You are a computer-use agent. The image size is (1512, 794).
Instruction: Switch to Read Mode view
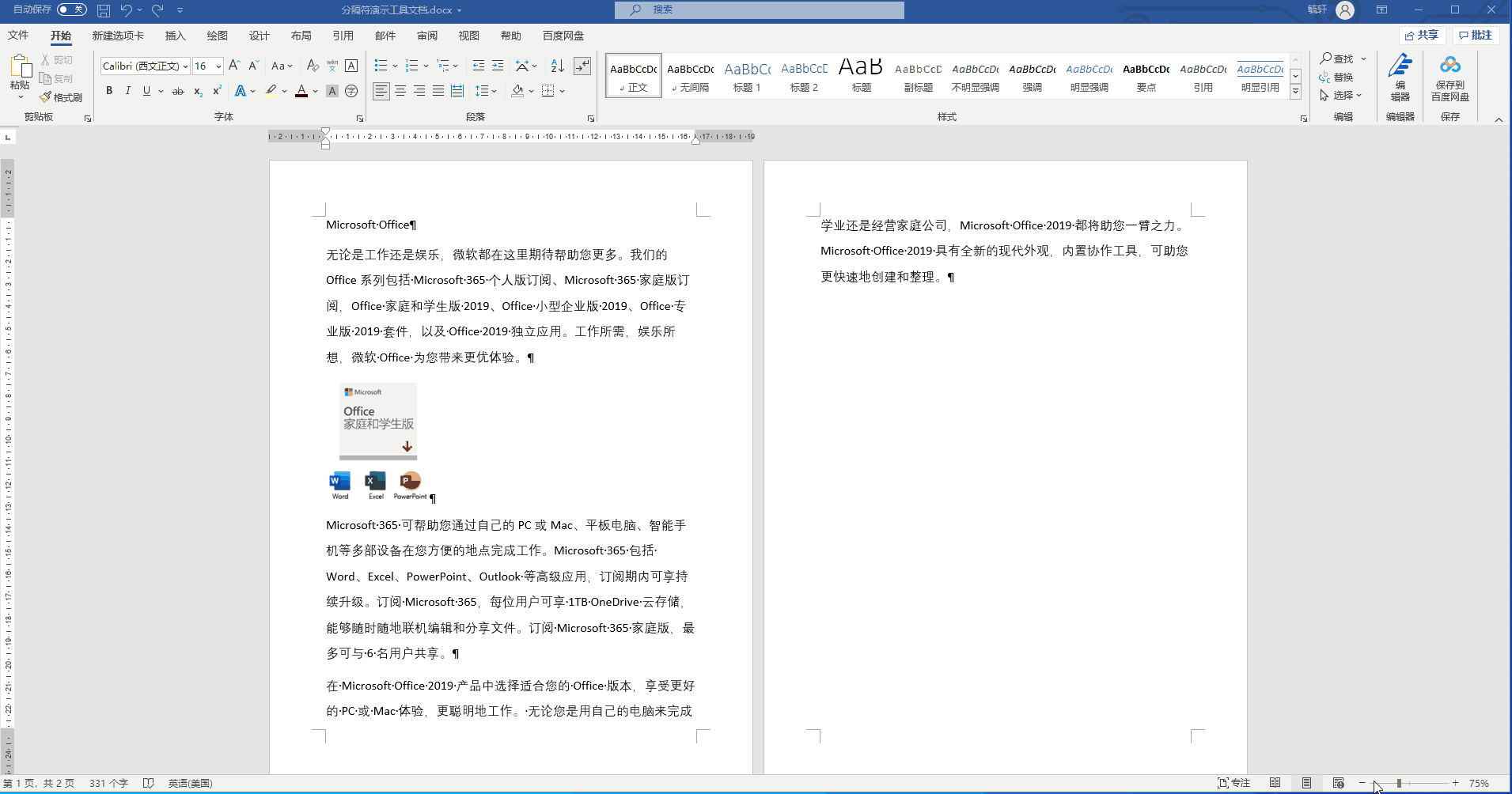[1275, 783]
